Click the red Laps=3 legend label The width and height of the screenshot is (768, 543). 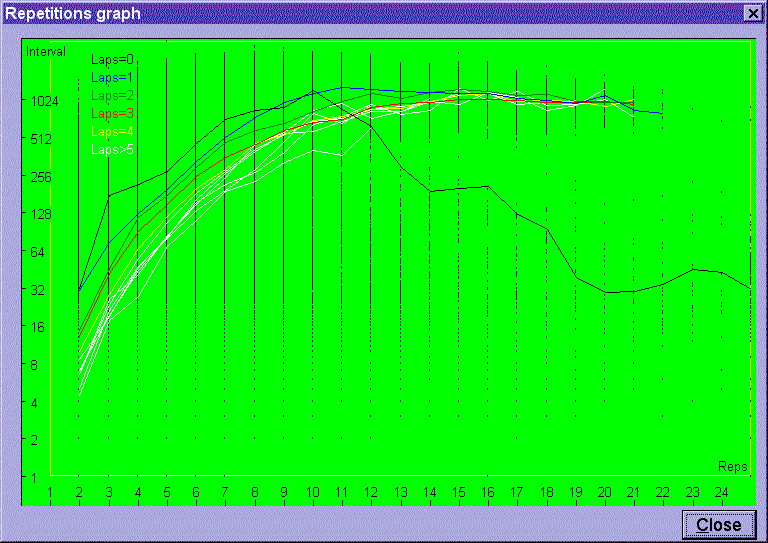112,113
